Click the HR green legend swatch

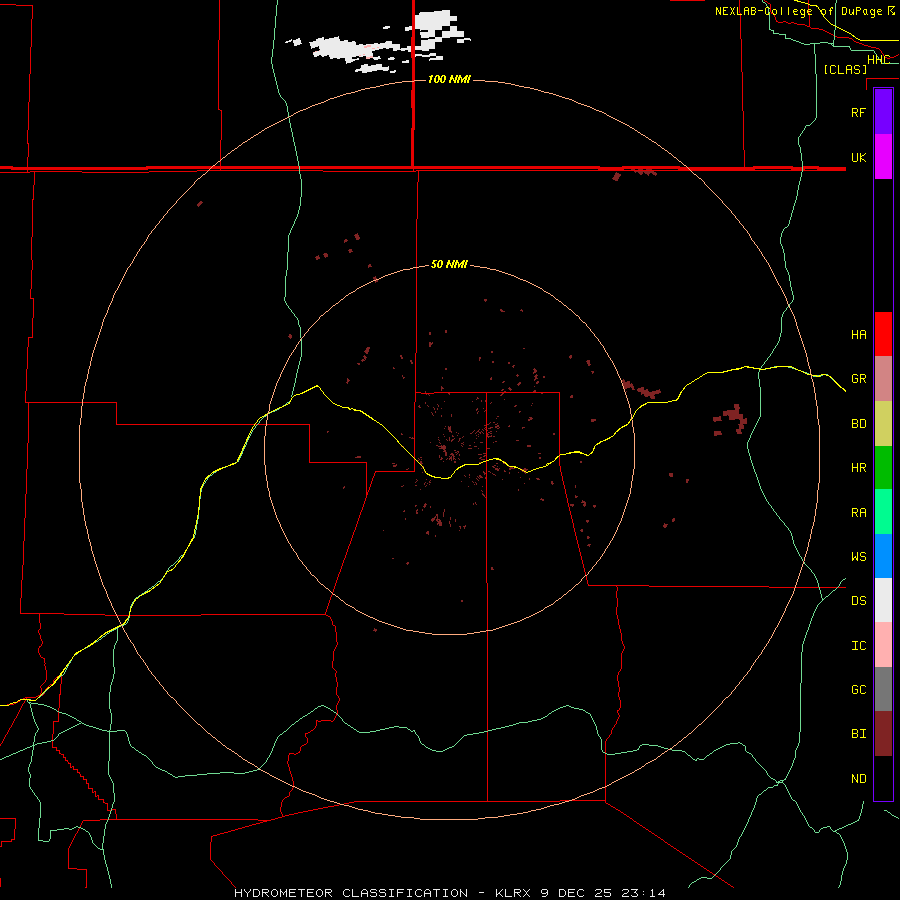[x=883, y=468]
